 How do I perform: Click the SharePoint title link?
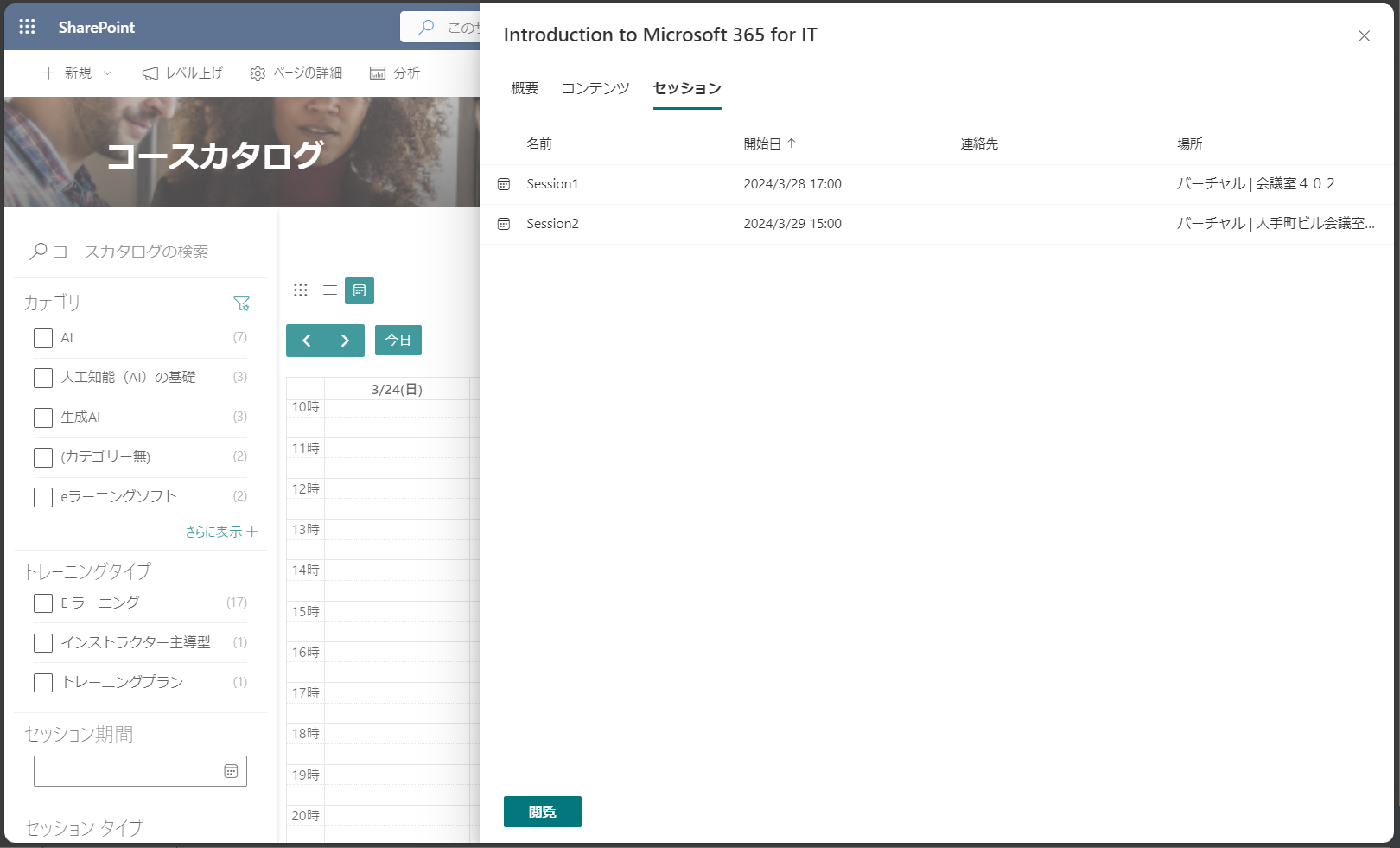[97, 28]
